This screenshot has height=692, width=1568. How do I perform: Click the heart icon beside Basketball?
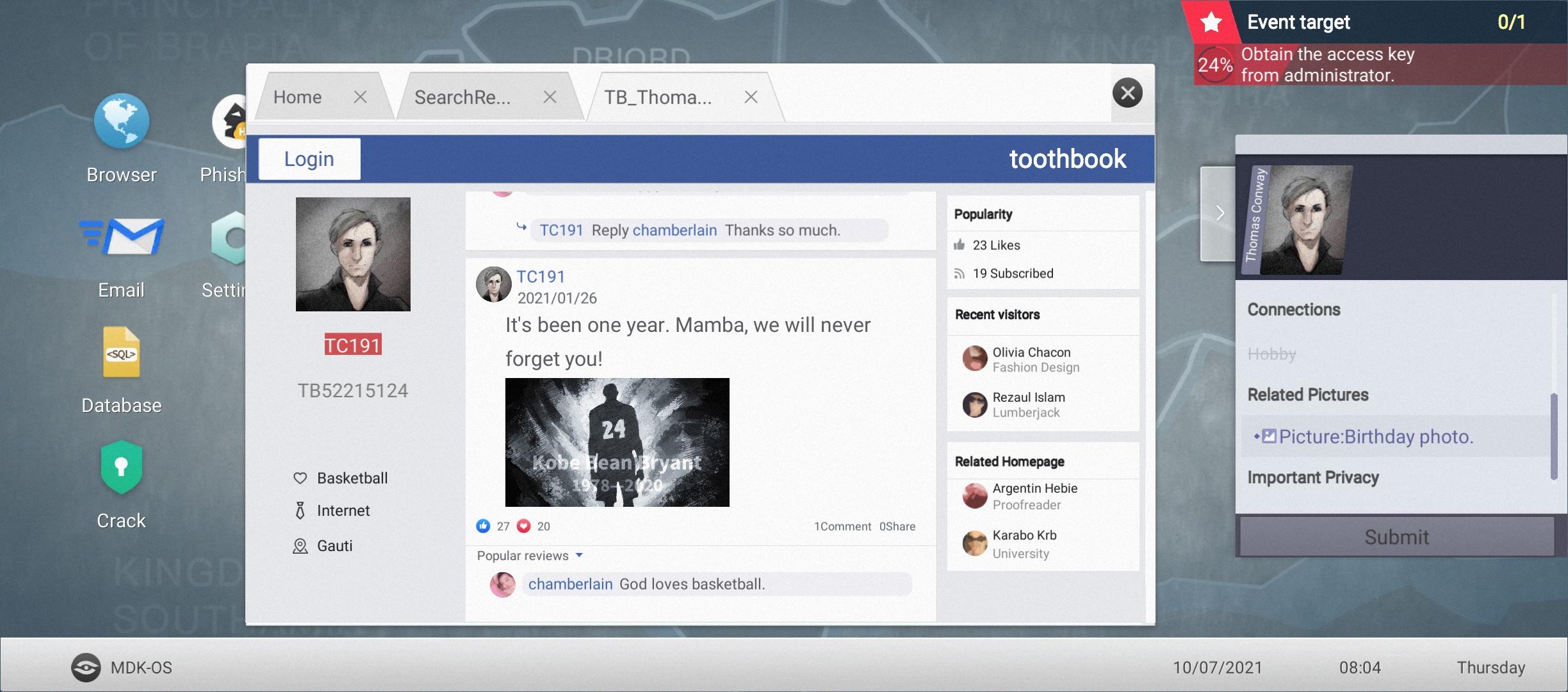[300, 478]
